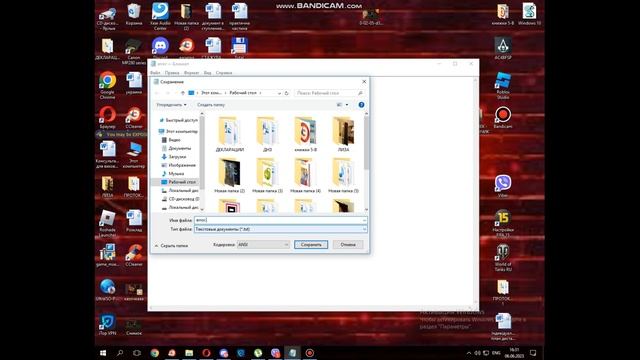Screen dimensions: 640x360
Task: Select Музыка in navigation pane
Action: (x=173, y=173)
